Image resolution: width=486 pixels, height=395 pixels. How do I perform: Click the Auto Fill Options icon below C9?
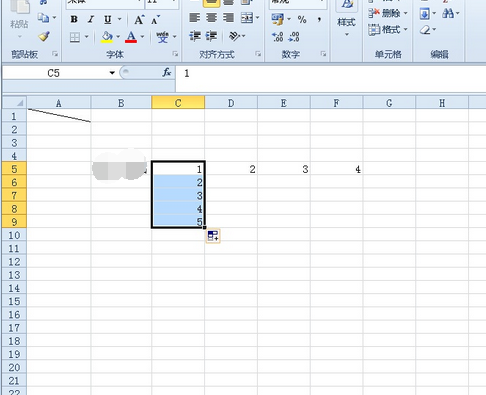[213, 236]
